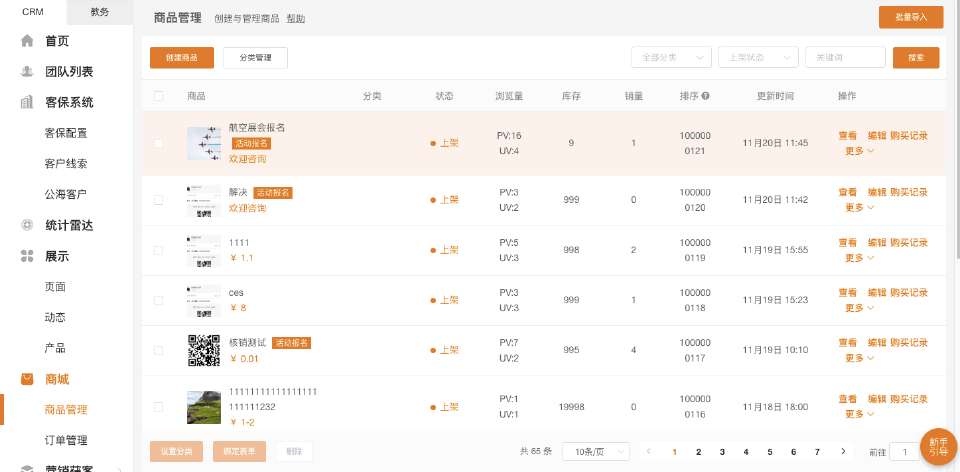The height and width of the screenshot is (472, 960).
Task: Select the 核销测试 row checkbox
Action: pos(158,350)
